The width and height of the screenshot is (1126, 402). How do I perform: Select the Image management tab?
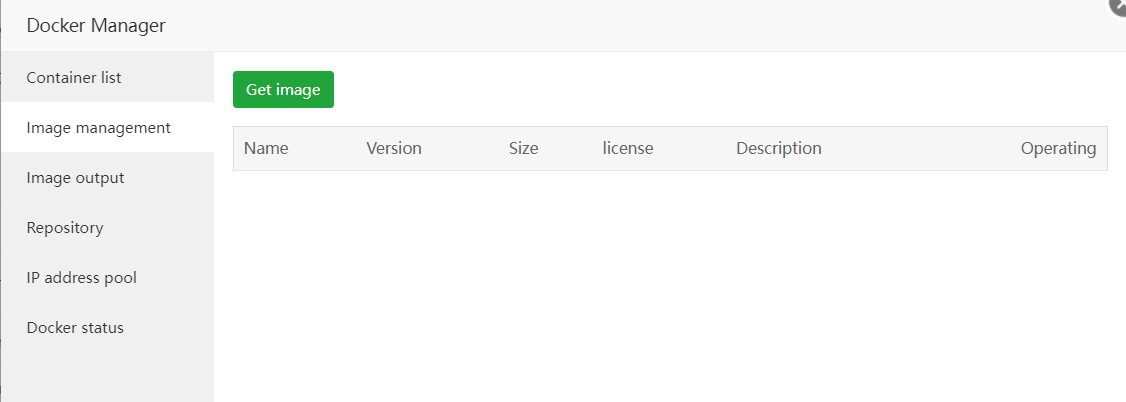pos(98,128)
